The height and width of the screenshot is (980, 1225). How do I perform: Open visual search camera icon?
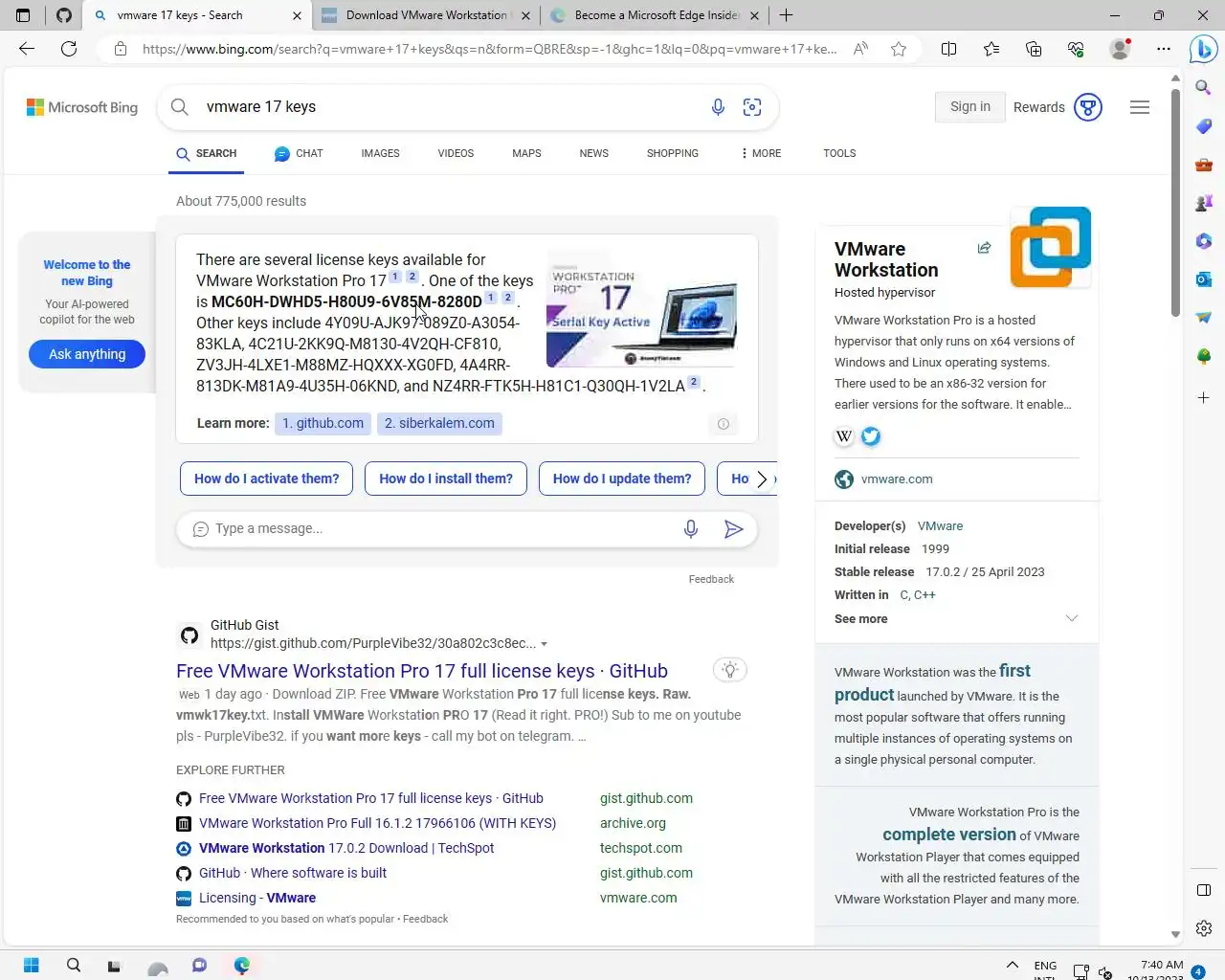pos(752,107)
